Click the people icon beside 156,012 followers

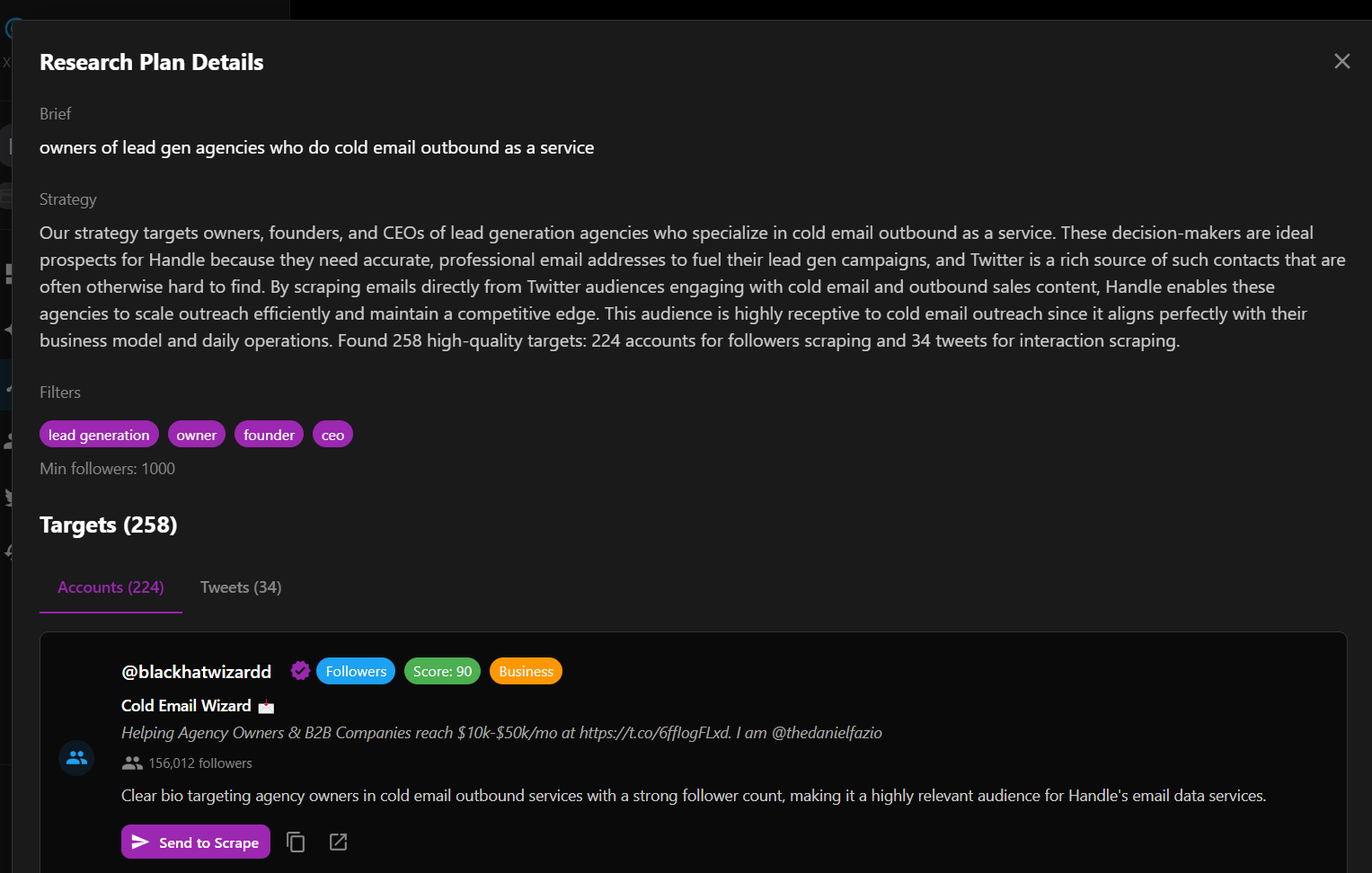click(132, 762)
